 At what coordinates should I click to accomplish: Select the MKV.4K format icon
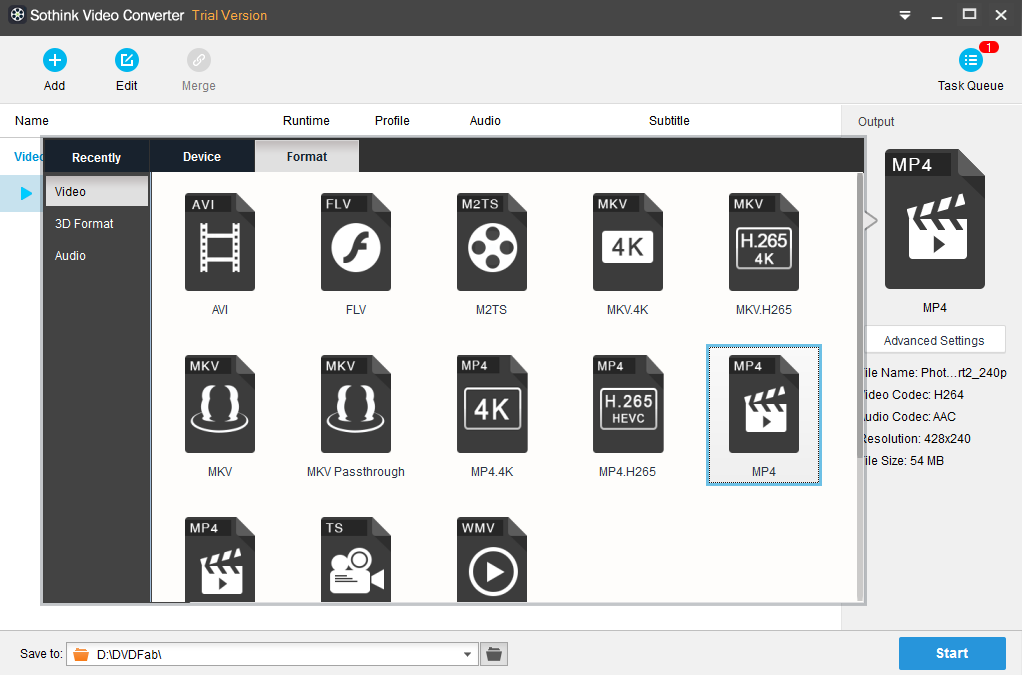628,242
